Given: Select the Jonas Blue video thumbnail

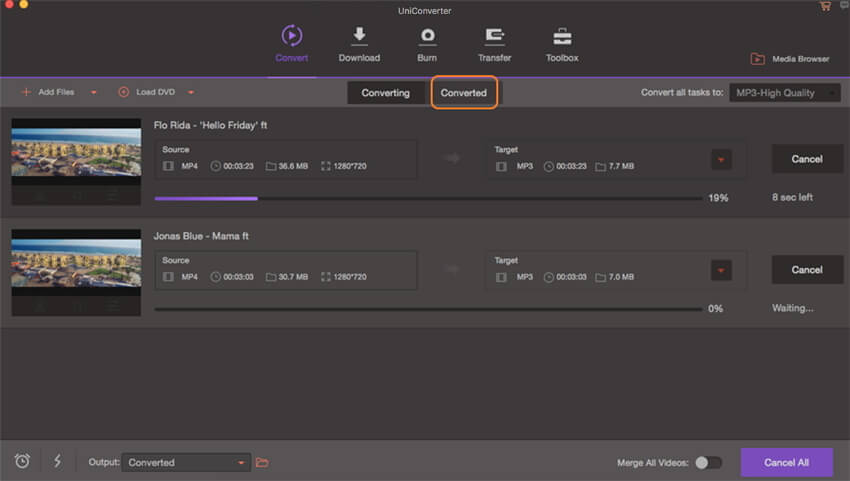Looking at the screenshot, I should point(76,272).
